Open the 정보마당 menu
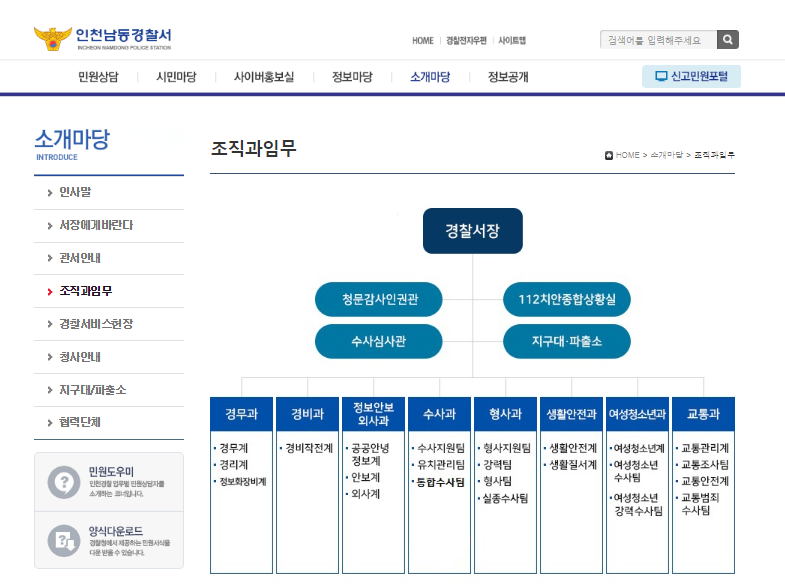The image size is (785, 588). 352,77
